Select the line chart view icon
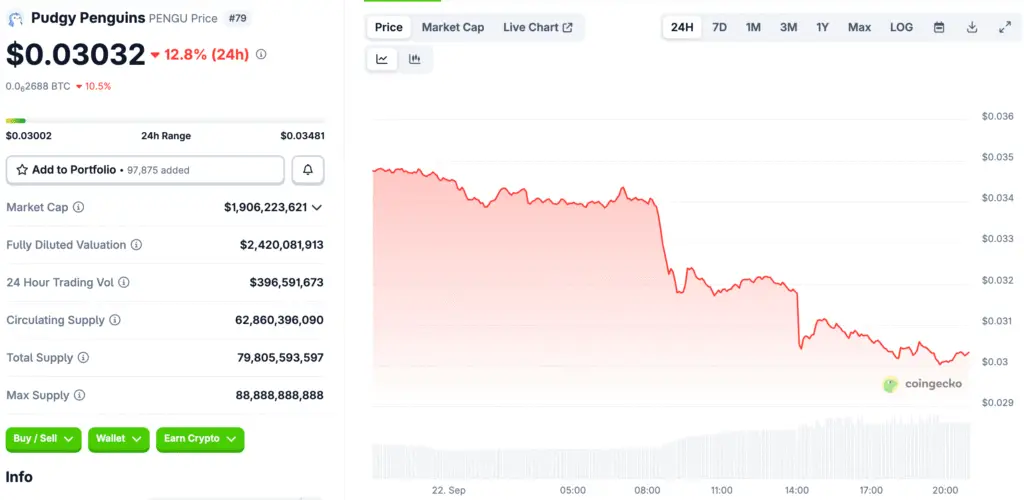 click(382, 60)
